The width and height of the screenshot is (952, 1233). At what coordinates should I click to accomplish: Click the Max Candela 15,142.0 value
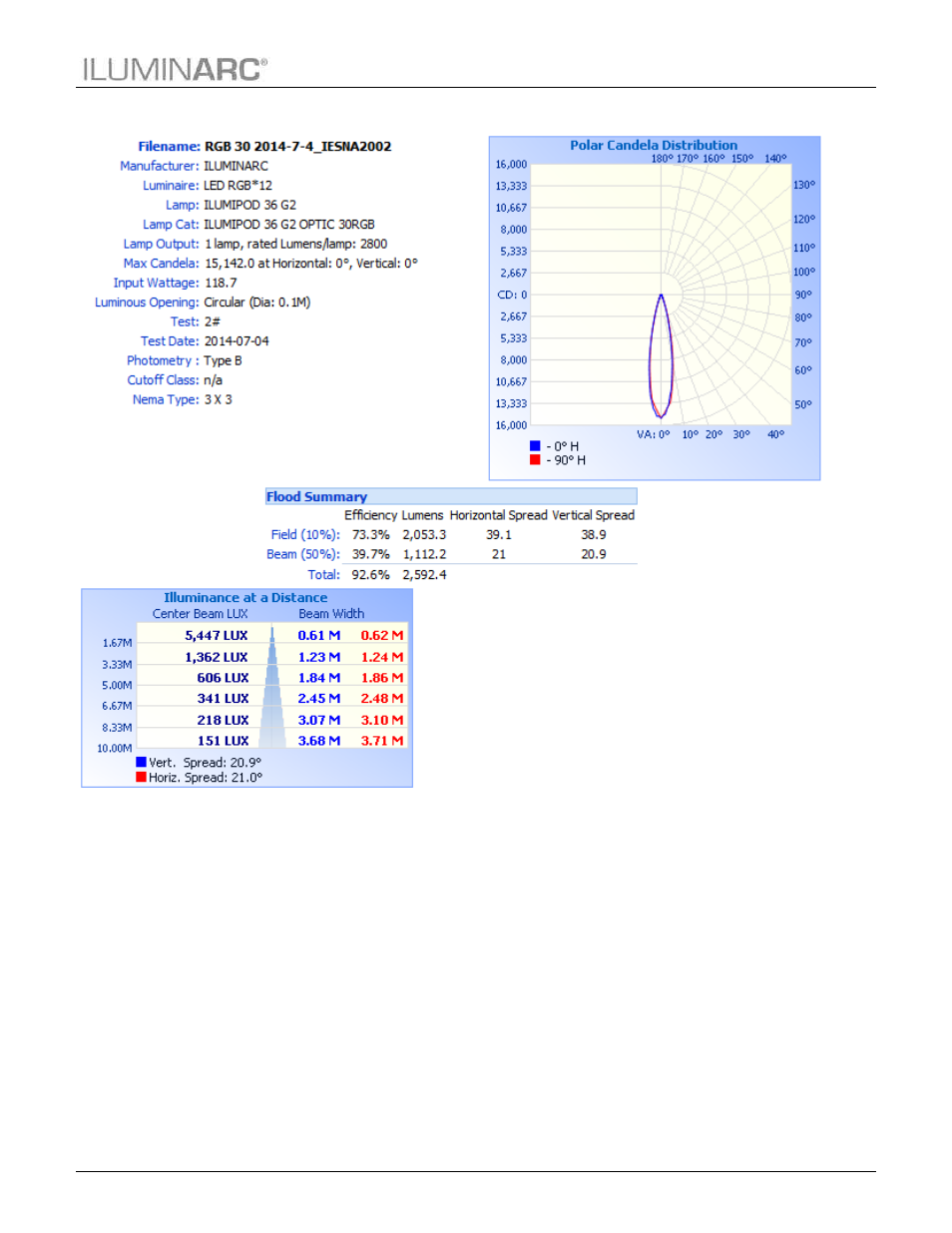pyautogui.click(x=311, y=264)
